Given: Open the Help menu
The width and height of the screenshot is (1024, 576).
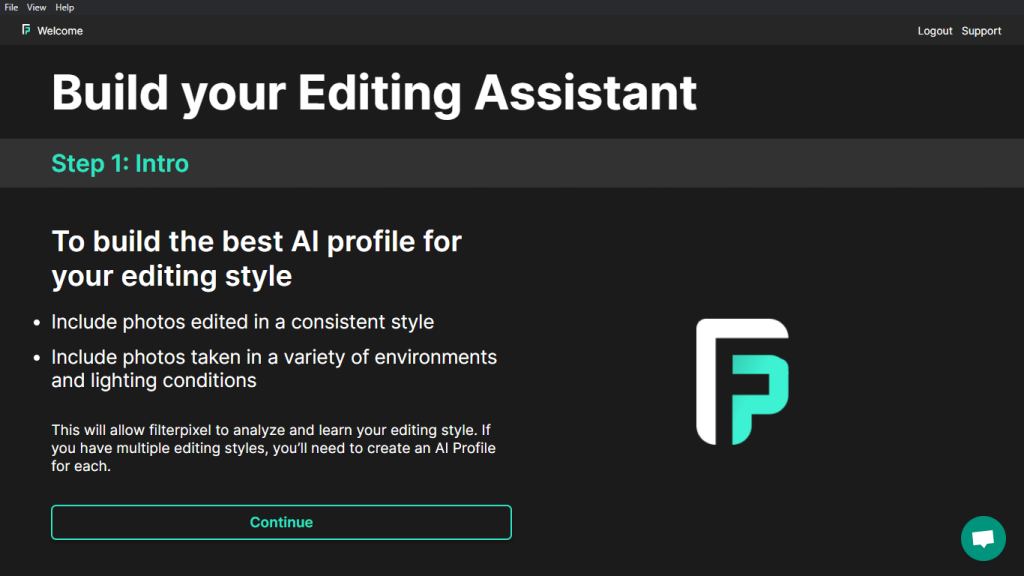Looking at the screenshot, I should pos(64,7).
